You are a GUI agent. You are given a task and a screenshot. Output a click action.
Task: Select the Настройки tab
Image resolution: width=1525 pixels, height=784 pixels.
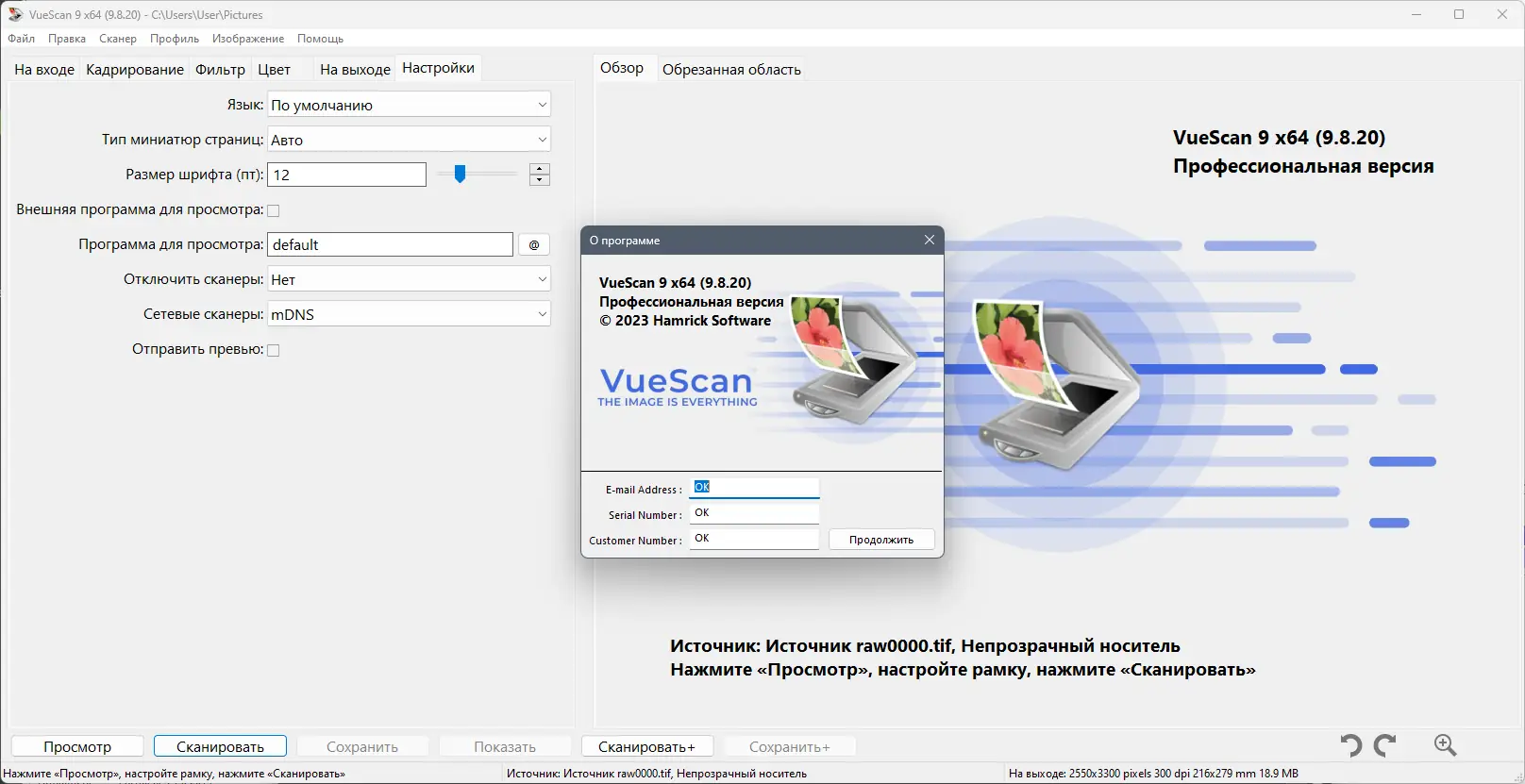point(439,68)
